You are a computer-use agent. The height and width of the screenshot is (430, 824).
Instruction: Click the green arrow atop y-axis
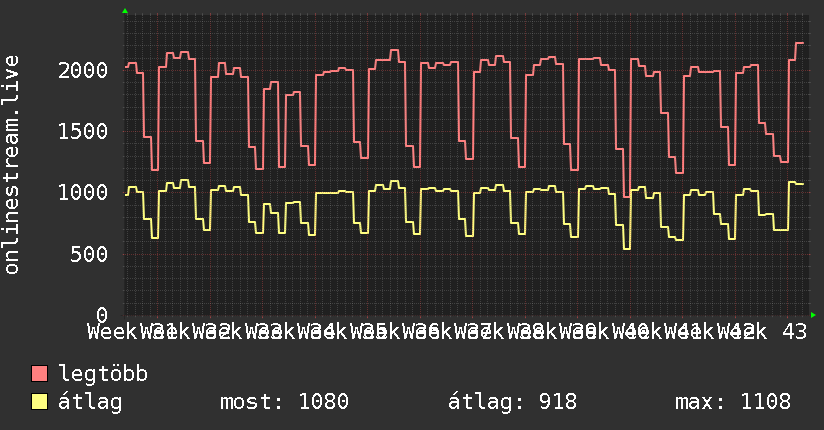125,11
